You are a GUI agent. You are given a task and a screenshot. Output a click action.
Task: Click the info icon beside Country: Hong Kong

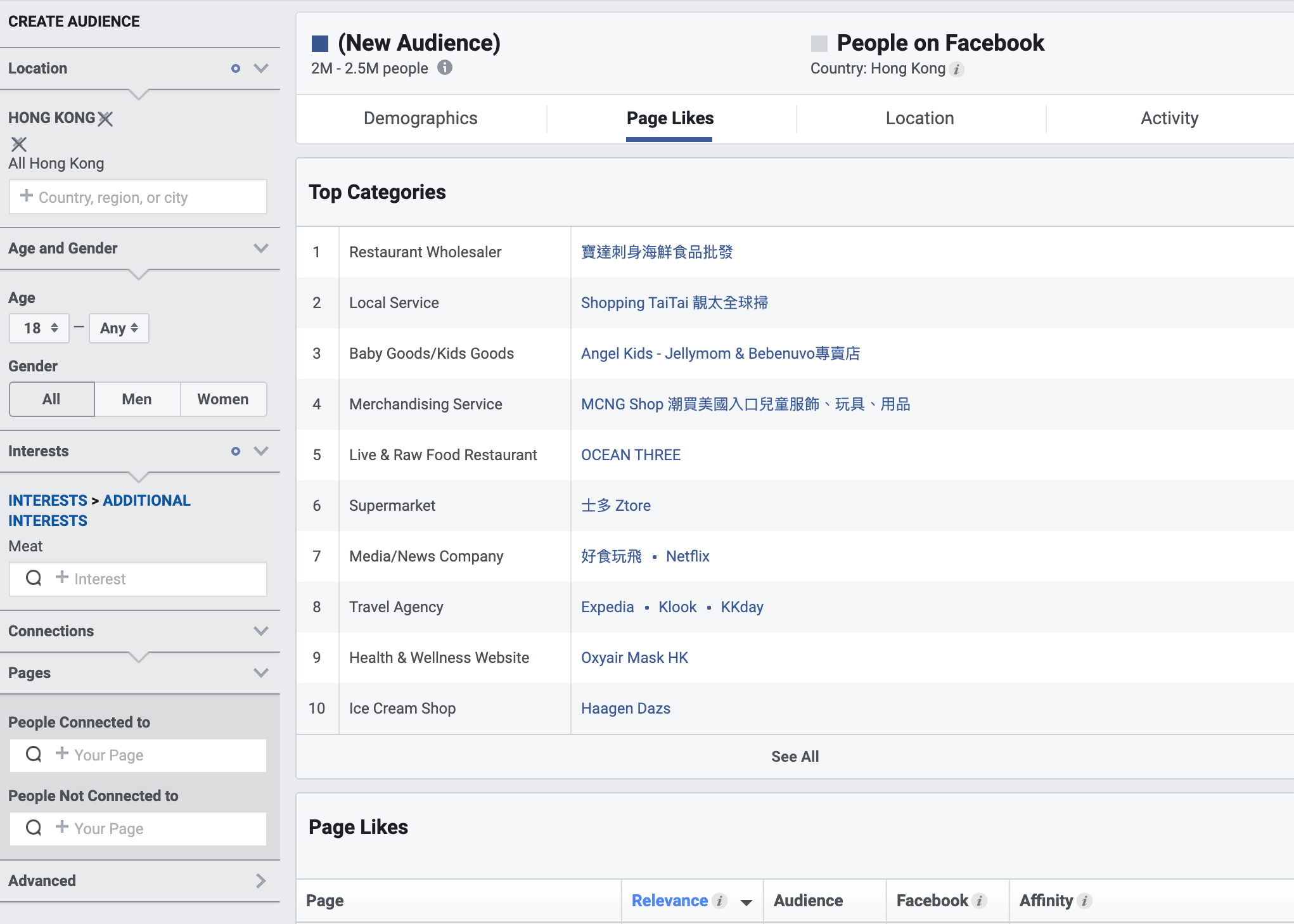[957, 69]
